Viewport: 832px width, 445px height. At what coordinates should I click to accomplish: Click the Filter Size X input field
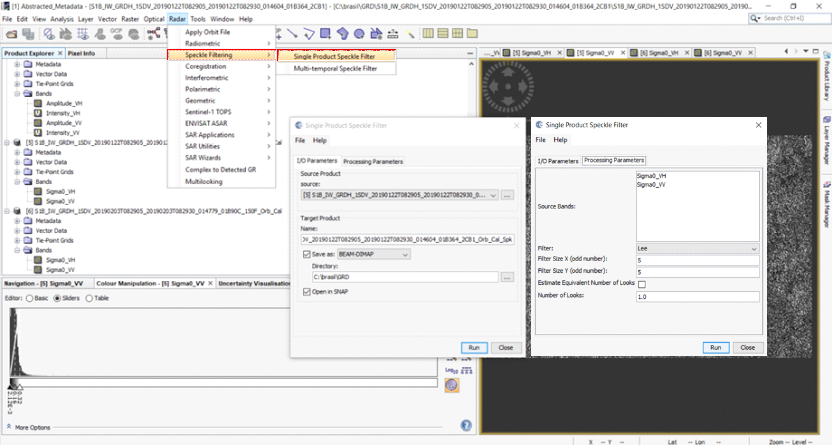pyautogui.click(x=697, y=260)
